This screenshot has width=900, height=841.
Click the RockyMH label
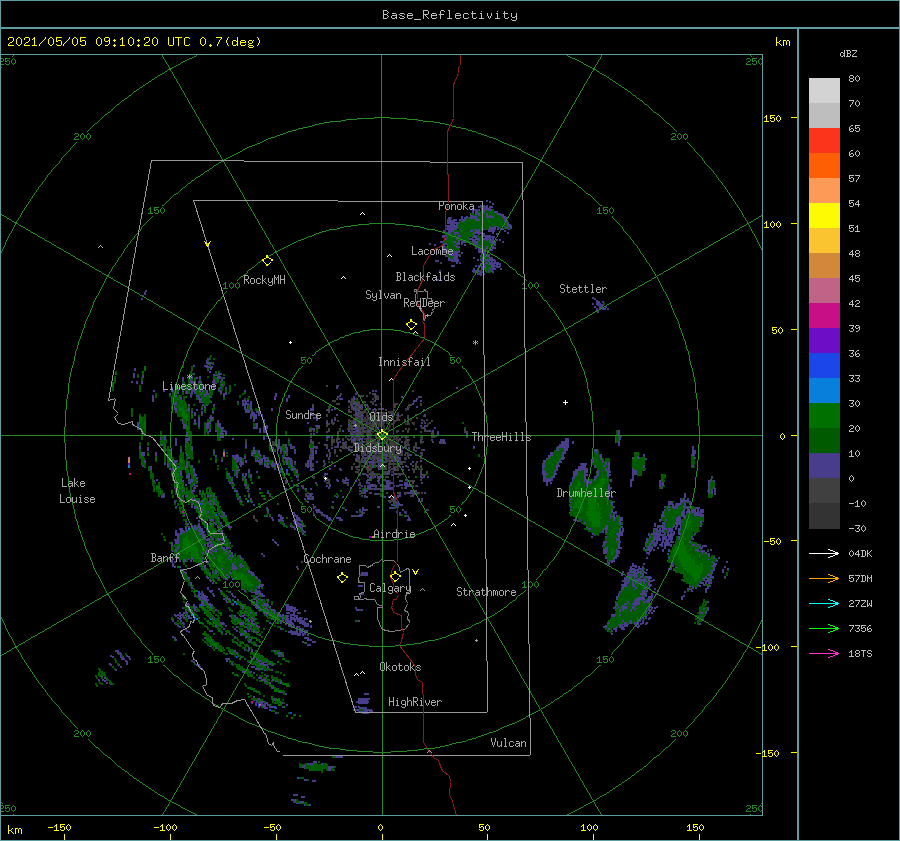click(x=264, y=280)
